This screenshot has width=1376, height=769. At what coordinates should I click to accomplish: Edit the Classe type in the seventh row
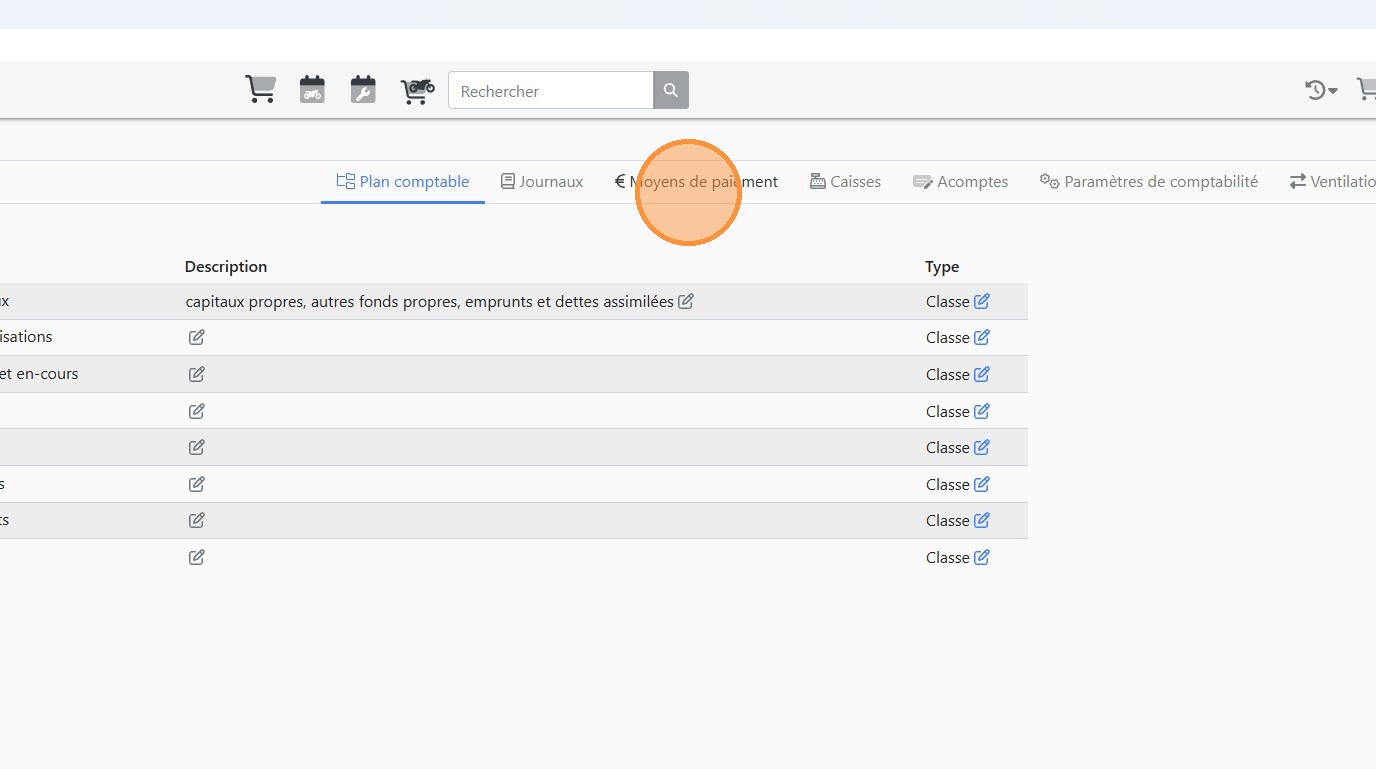[x=982, y=520]
